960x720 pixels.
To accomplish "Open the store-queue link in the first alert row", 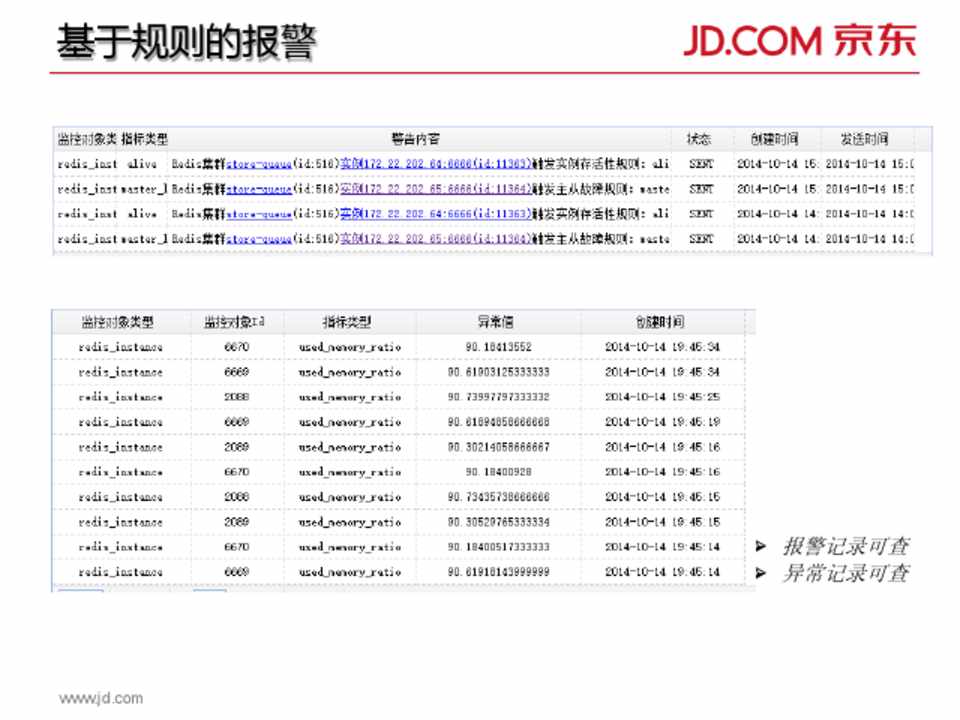I will click(x=259, y=163).
